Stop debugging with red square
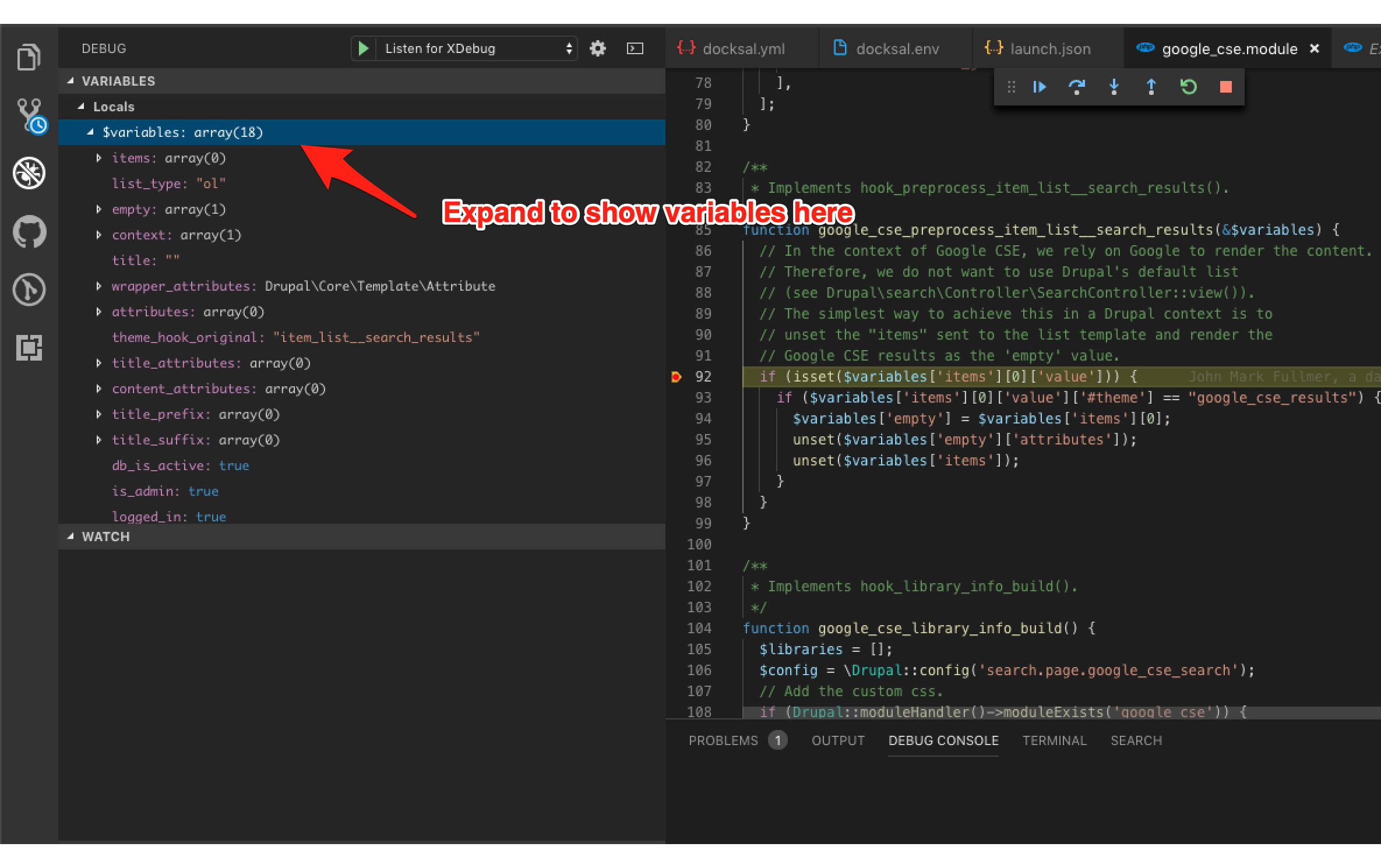The width and height of the screenshot is (1381, 868). click(x=1225, y=87)
